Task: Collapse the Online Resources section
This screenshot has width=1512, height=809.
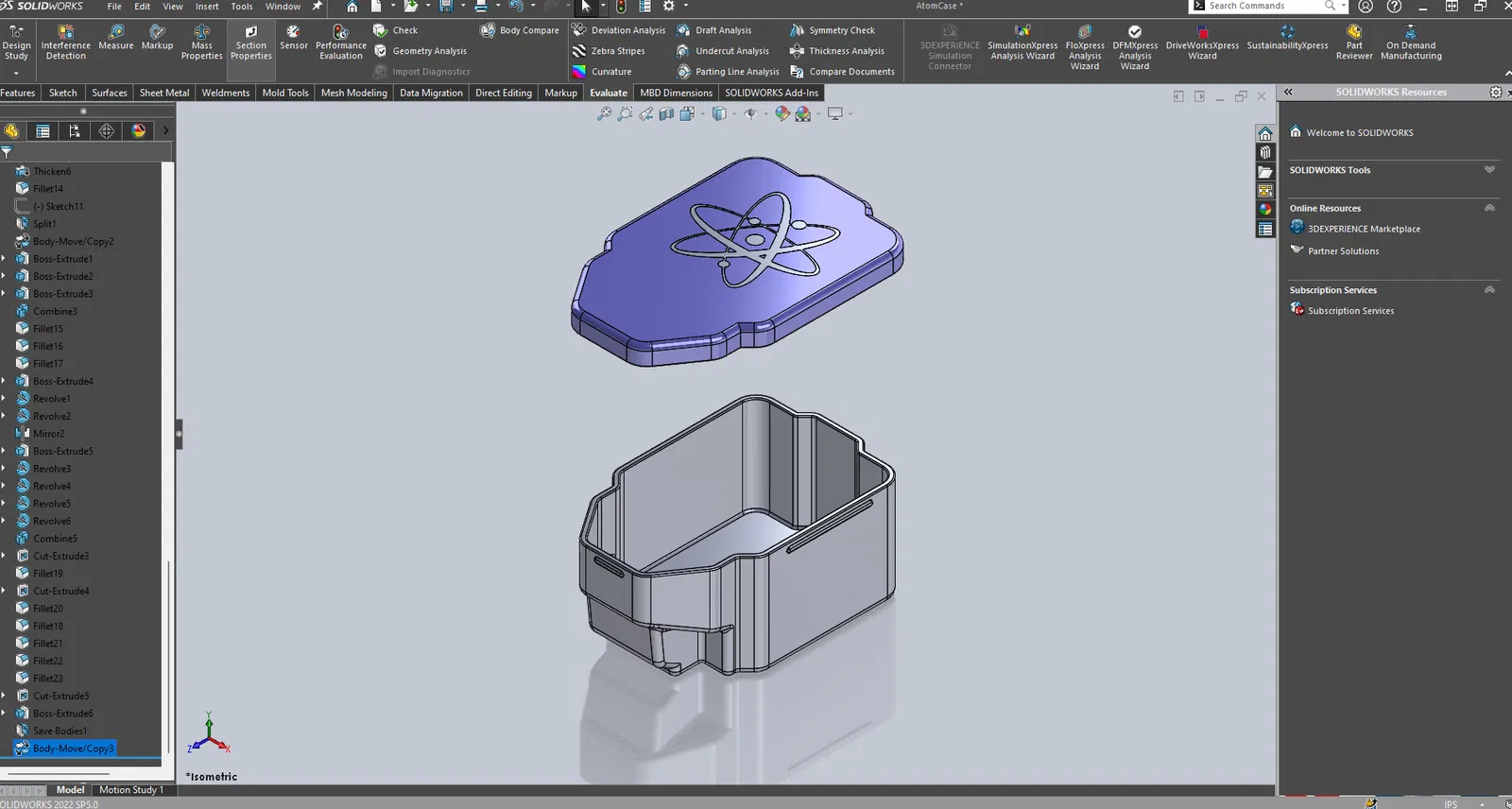Action: point(1489,208)
